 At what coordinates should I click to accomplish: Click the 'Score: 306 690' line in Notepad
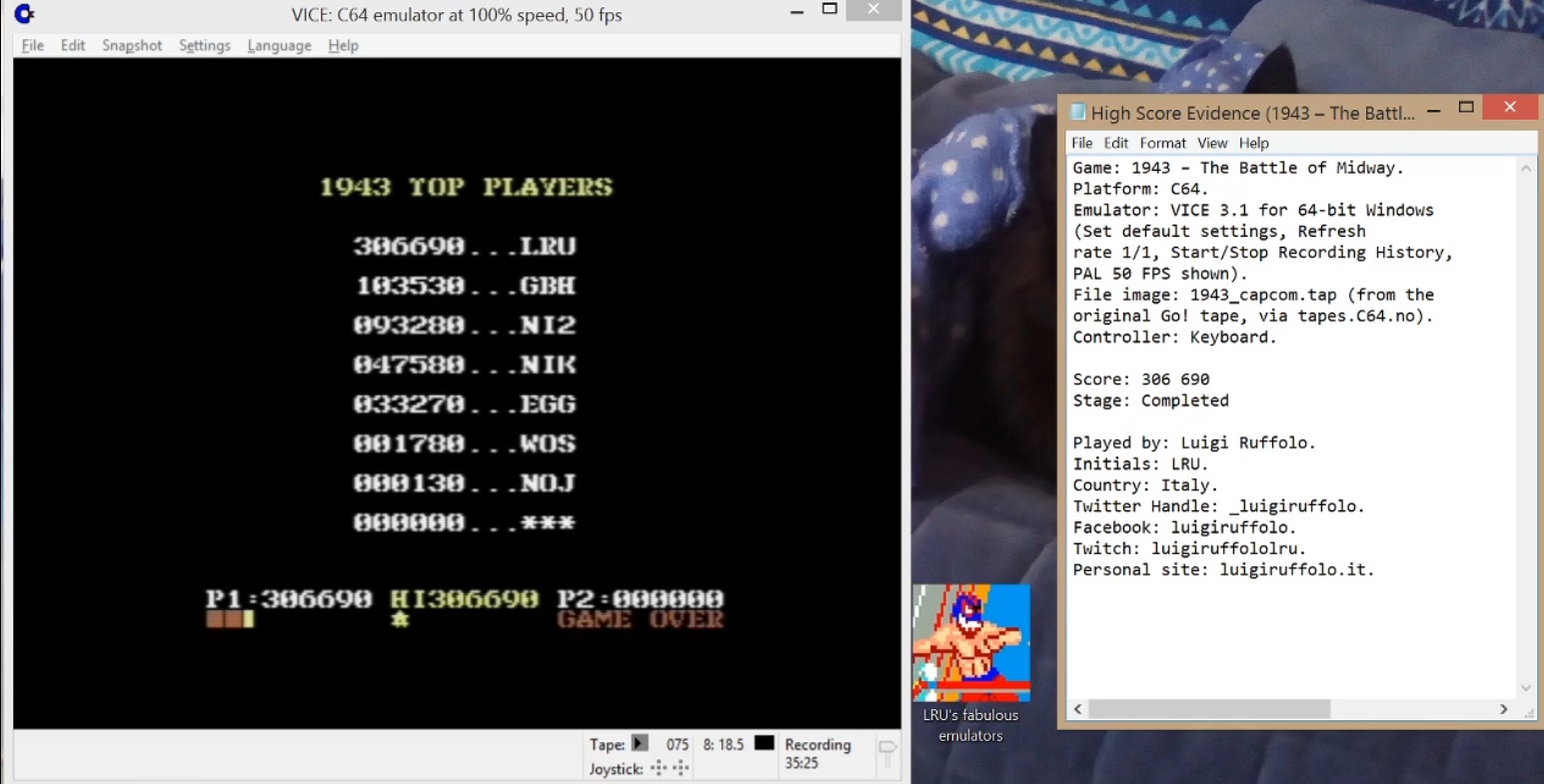(1141, 380)
